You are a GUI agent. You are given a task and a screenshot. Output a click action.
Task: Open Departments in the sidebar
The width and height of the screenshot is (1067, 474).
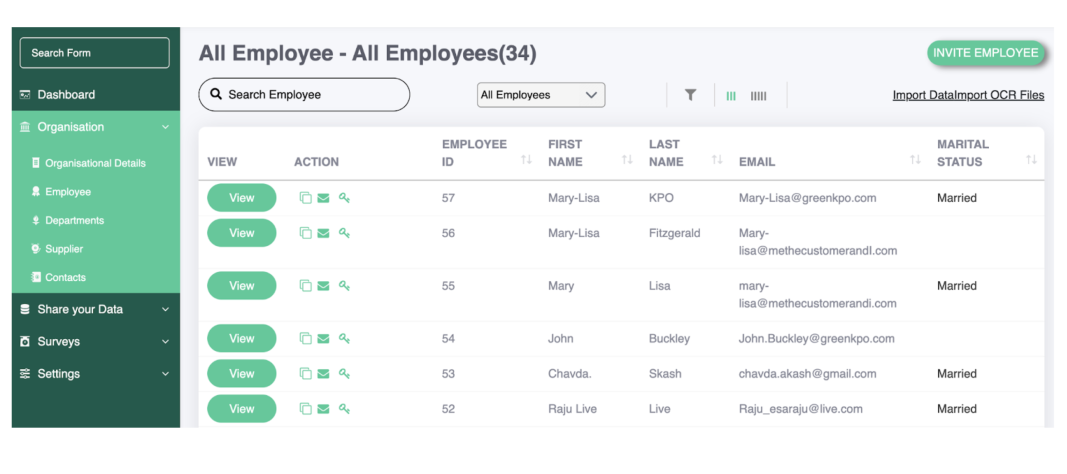point(74,220)
